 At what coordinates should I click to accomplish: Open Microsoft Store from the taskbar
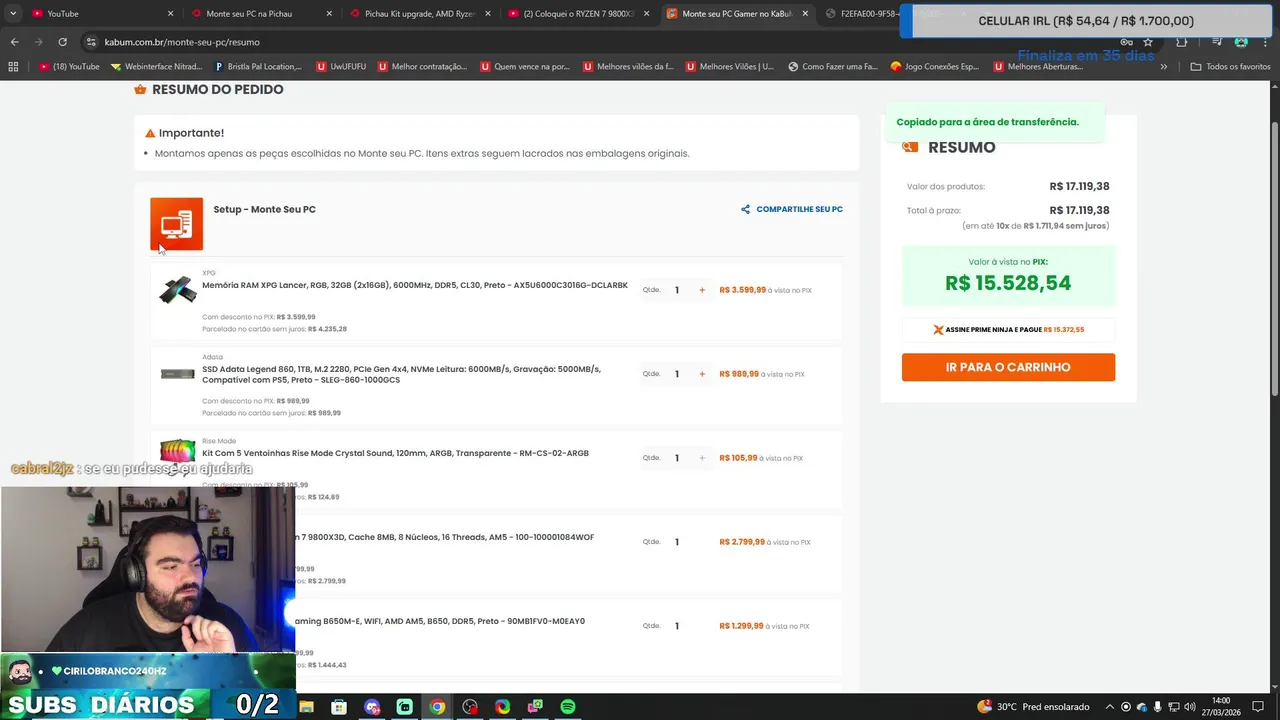339,707
